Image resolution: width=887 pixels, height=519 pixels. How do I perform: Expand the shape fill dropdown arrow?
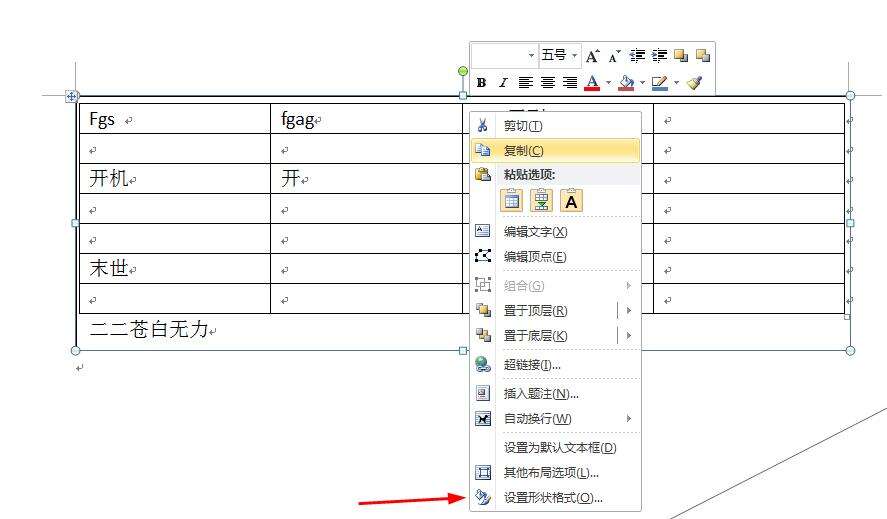click(x=642, y=83)
